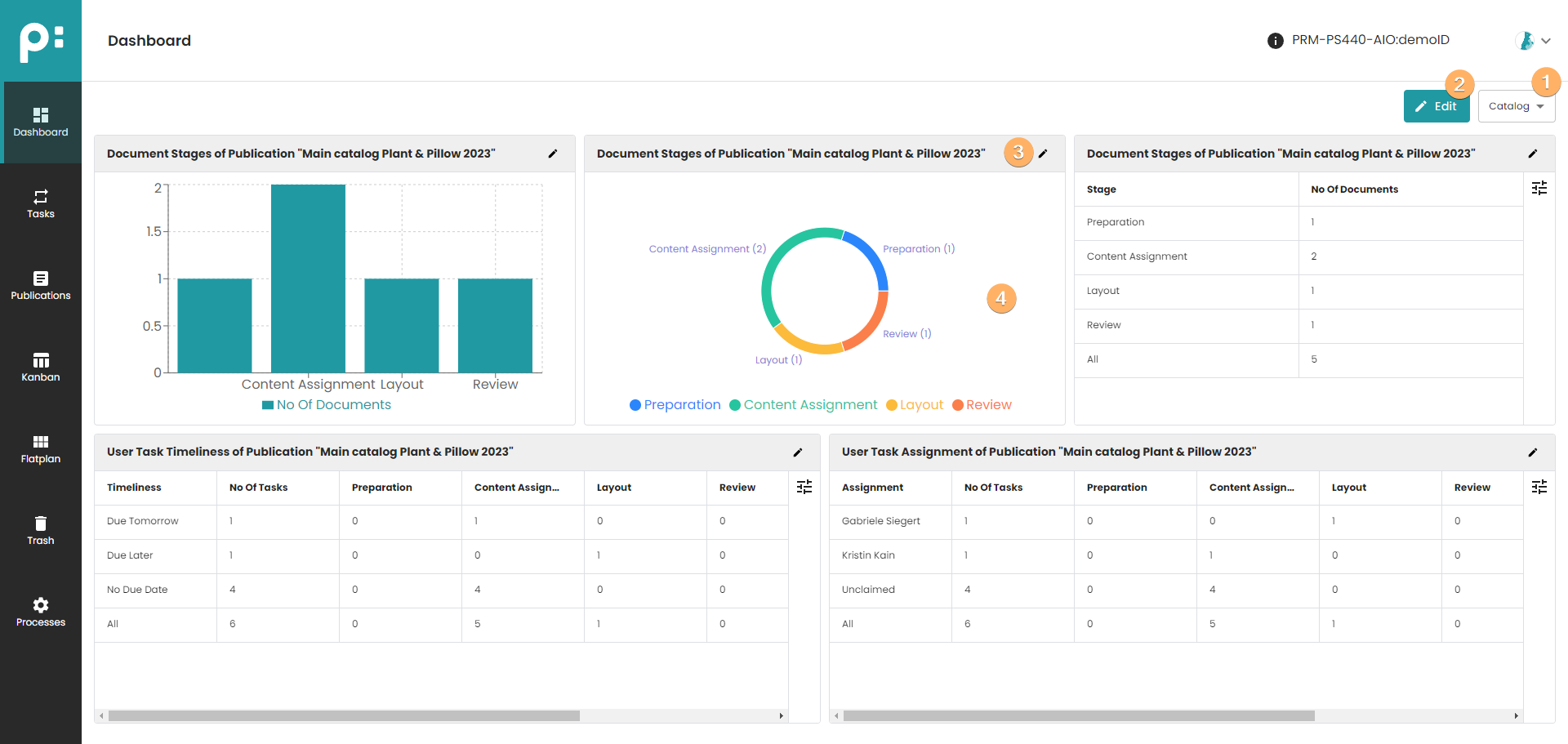Open the filter icon on the Stage table widget
The height and width of the screenshot is (744, 1568).
pyautogui.click(x=1539, y=189)
